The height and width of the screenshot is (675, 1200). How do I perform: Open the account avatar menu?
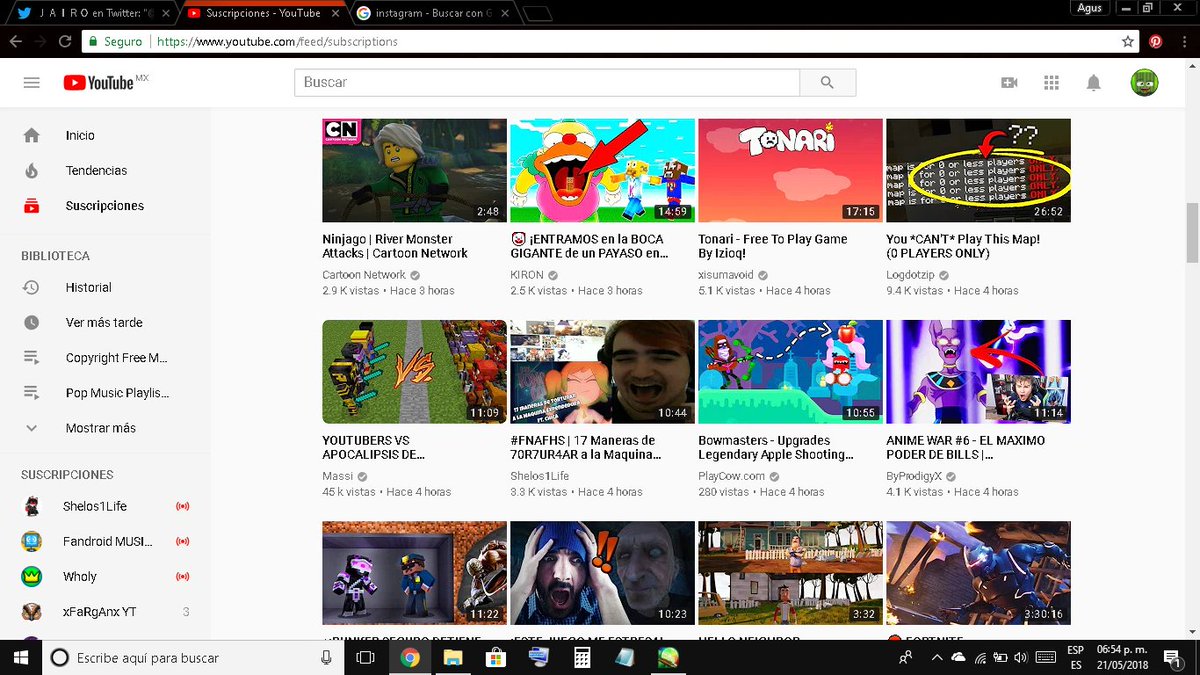click(x=1145, y=83)
